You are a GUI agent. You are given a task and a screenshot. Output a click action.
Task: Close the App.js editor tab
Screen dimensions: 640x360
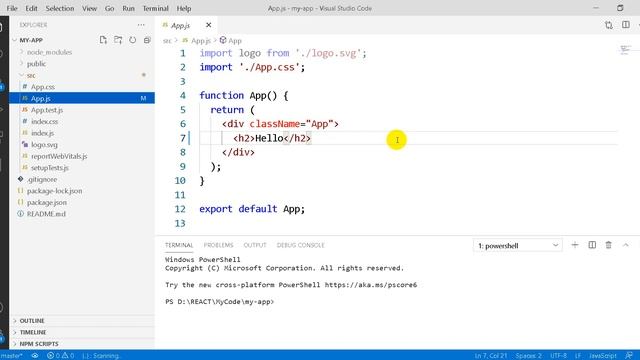[x=209, y=25]
